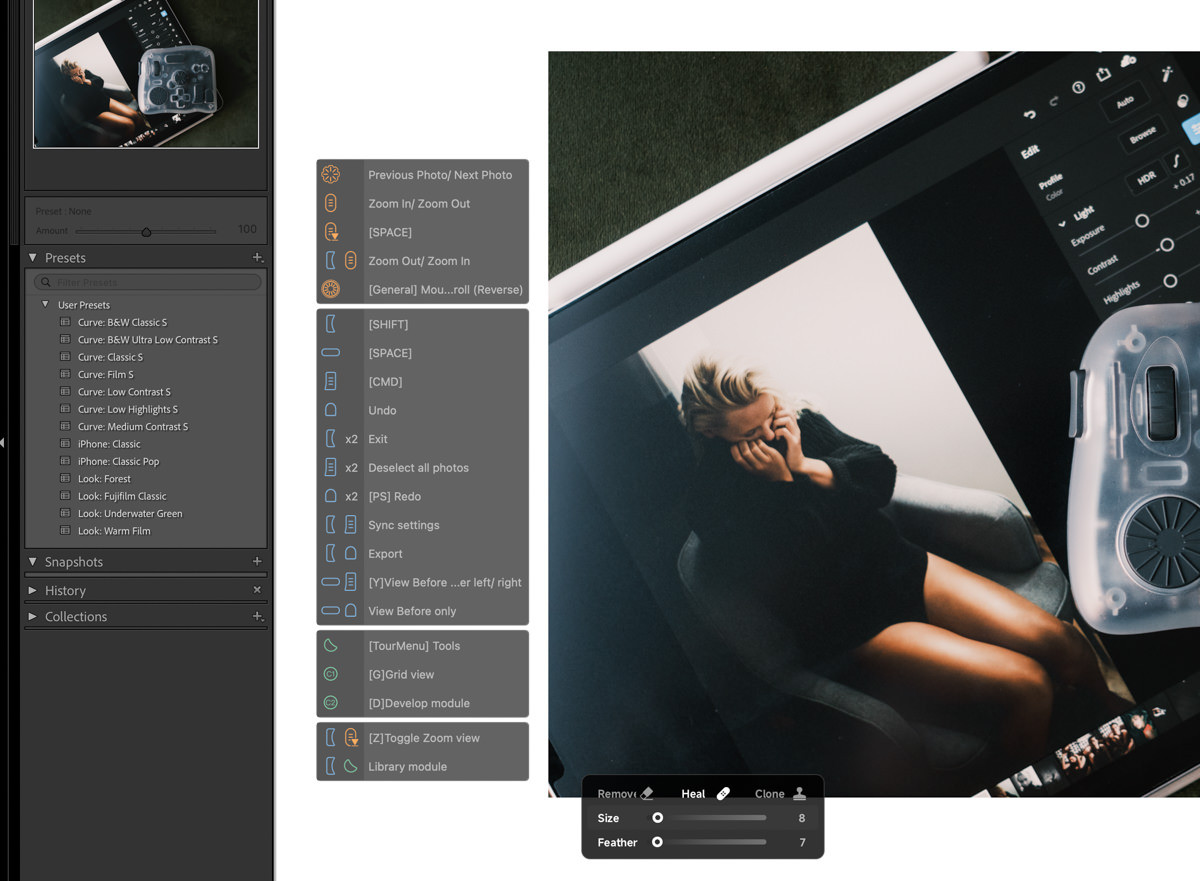Click the Remove eraser icon
Screen dimensions: 1200x881
click(x=648, y=791)
